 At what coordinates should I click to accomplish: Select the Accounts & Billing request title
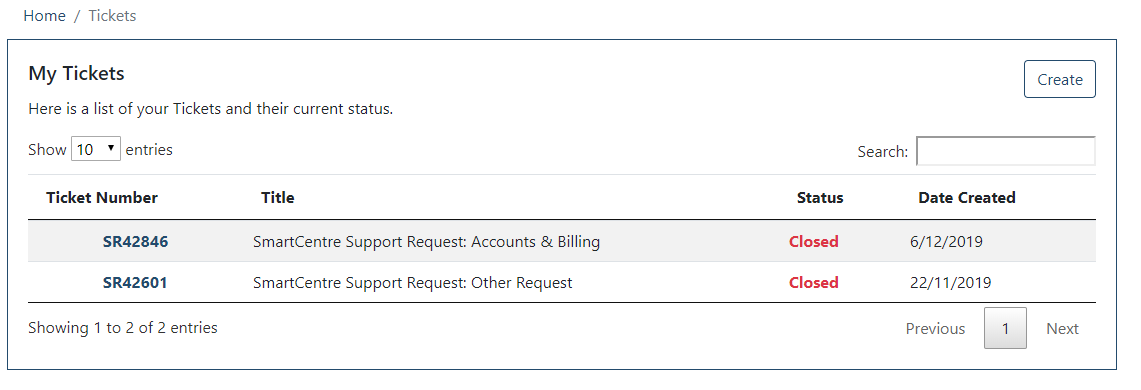tap(426, 242)
